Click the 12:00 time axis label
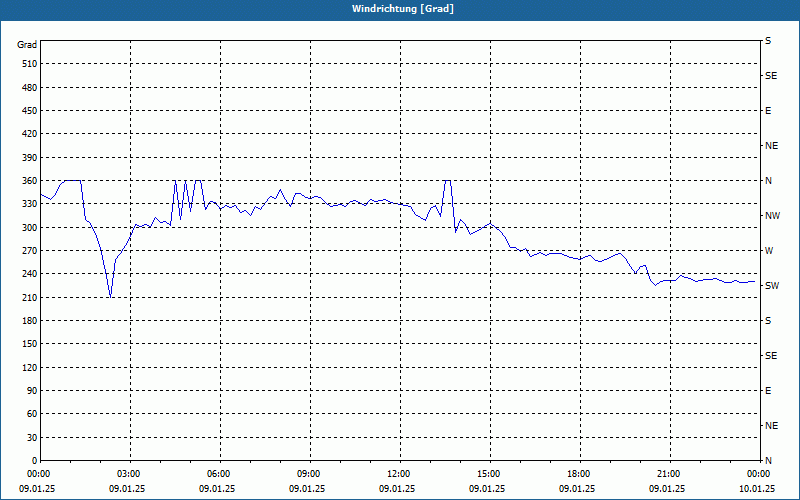Viewport: 800px width, 500px height. tap(399, 474)
